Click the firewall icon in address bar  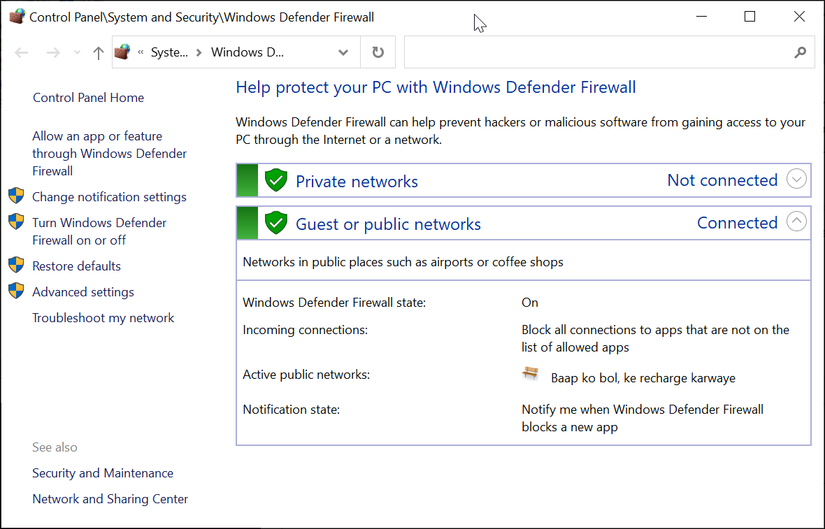pyautogui.click(x=122, y=52)
